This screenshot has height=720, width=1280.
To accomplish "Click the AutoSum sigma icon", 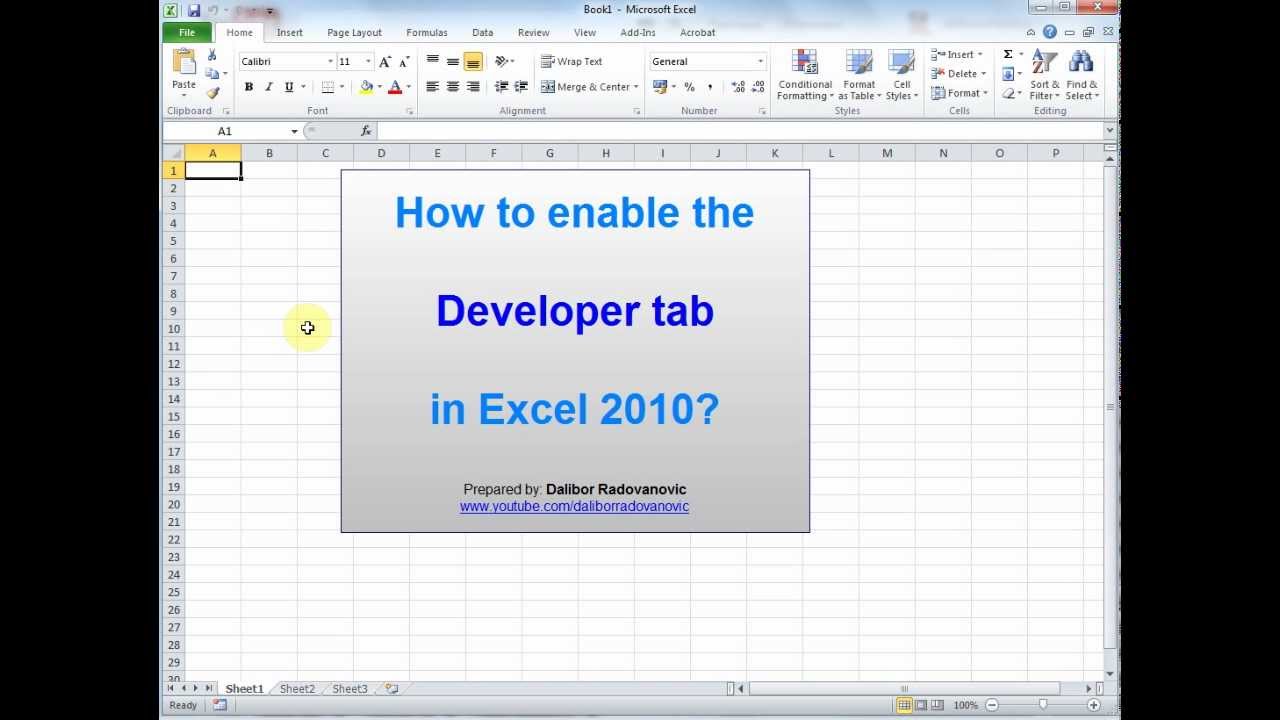I will (1008, 55).
